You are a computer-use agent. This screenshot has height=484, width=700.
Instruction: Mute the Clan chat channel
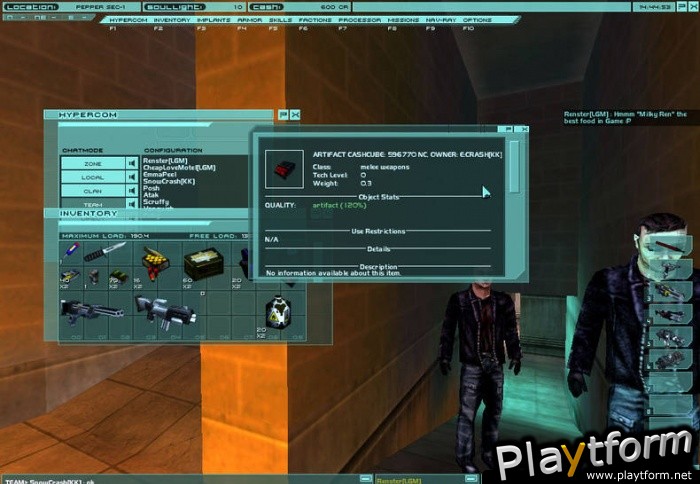132,191
